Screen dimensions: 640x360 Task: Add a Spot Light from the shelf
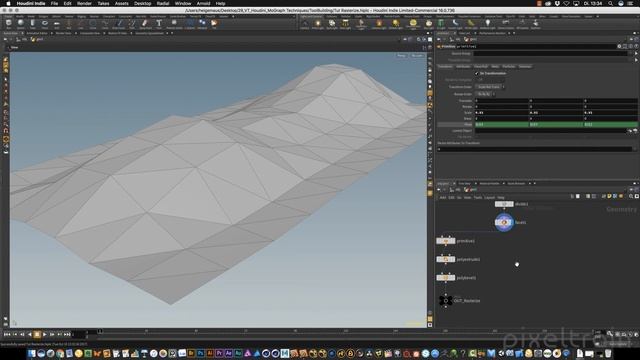coord(332,24)
